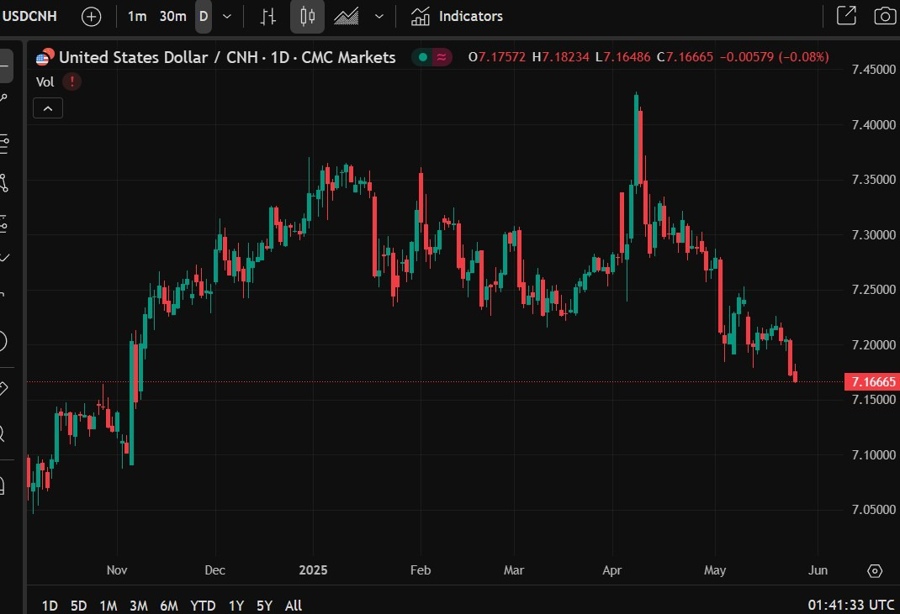Switch to the 1m interval

coord(137,16)
